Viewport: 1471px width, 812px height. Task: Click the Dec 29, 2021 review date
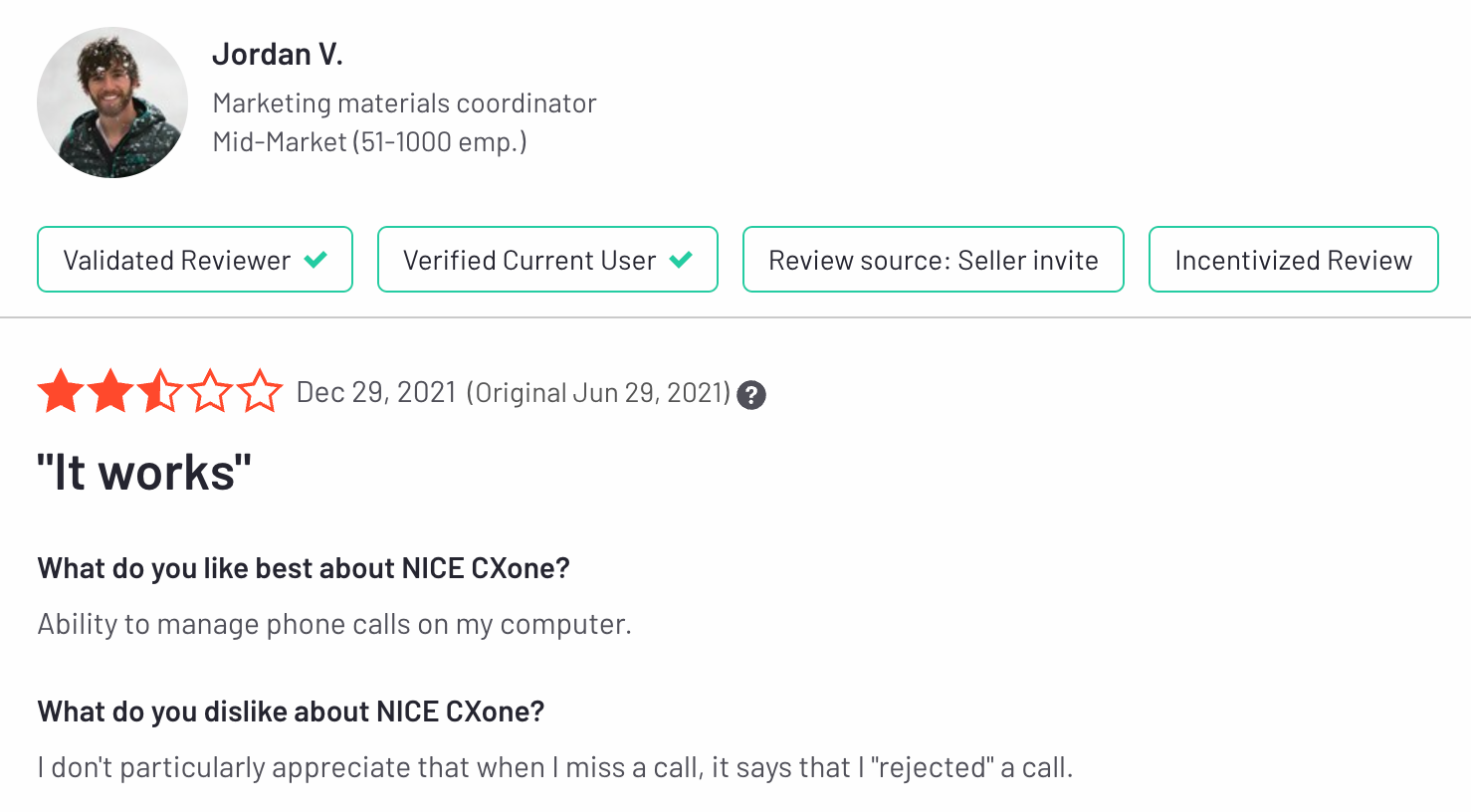(376, 392)
